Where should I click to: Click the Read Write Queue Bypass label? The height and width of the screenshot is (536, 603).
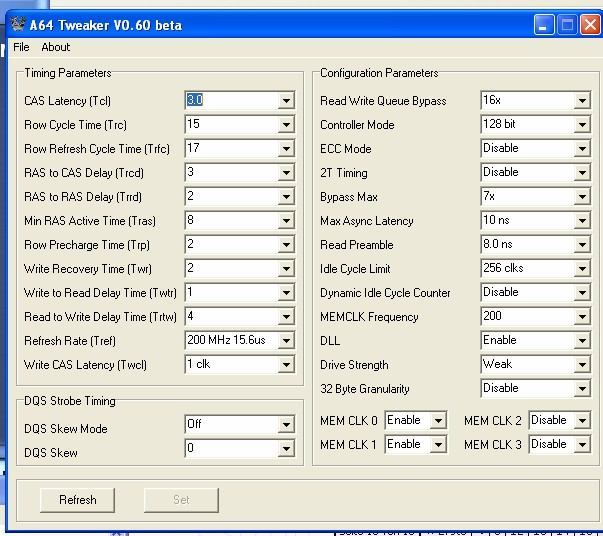[383, 101]
